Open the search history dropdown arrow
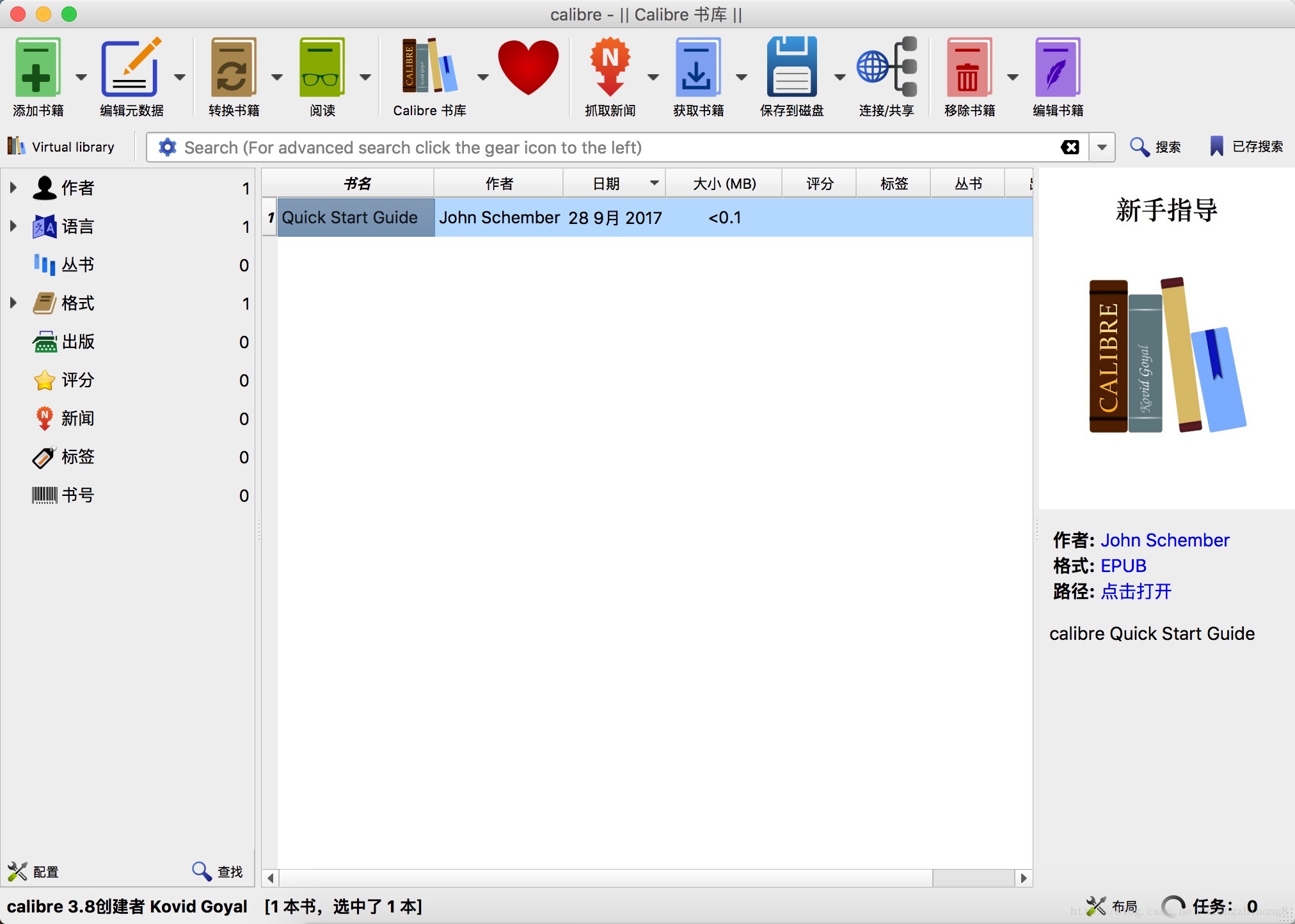 (1102, 147)
